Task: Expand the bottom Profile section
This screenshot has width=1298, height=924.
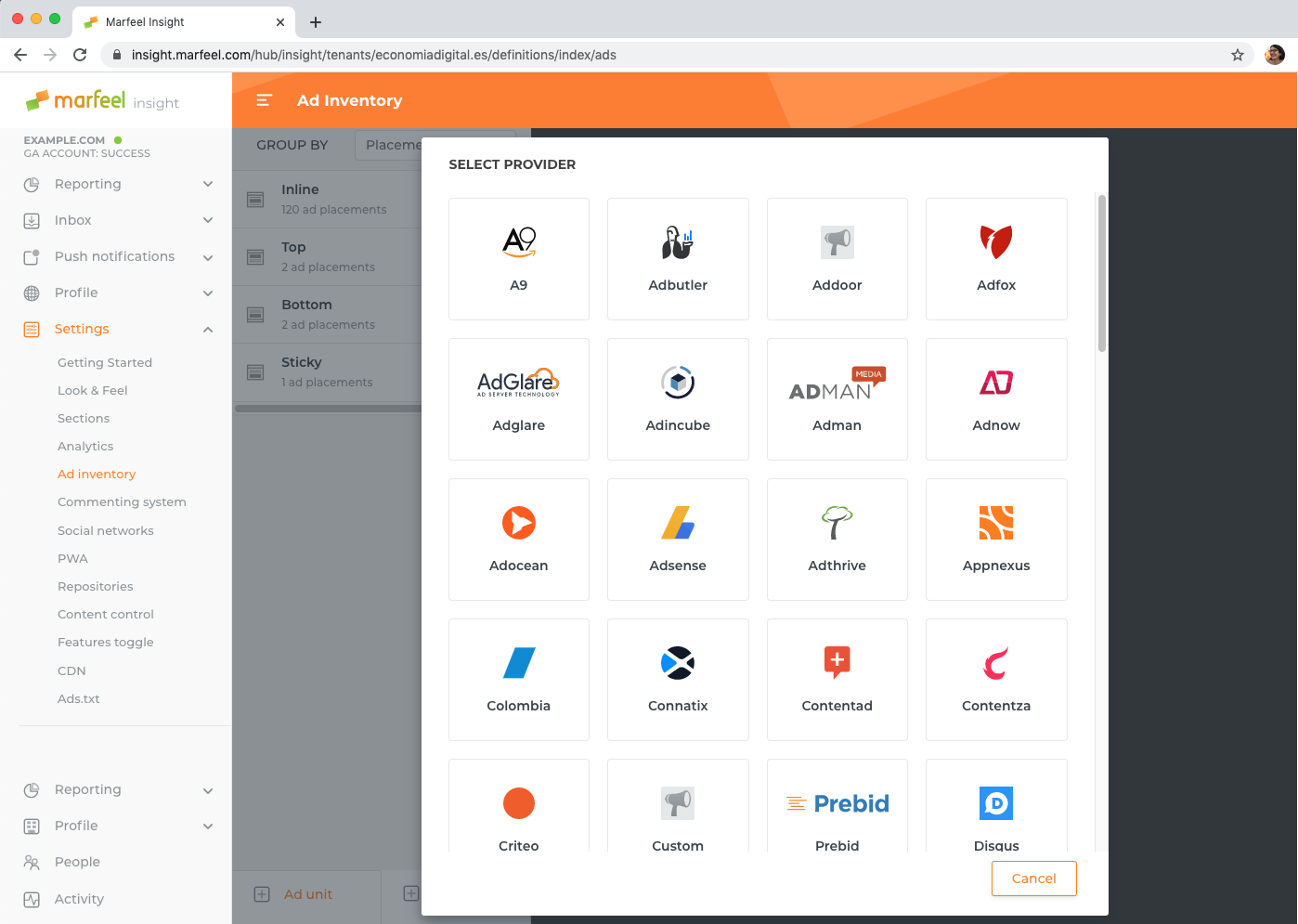Action: (119, 826)
